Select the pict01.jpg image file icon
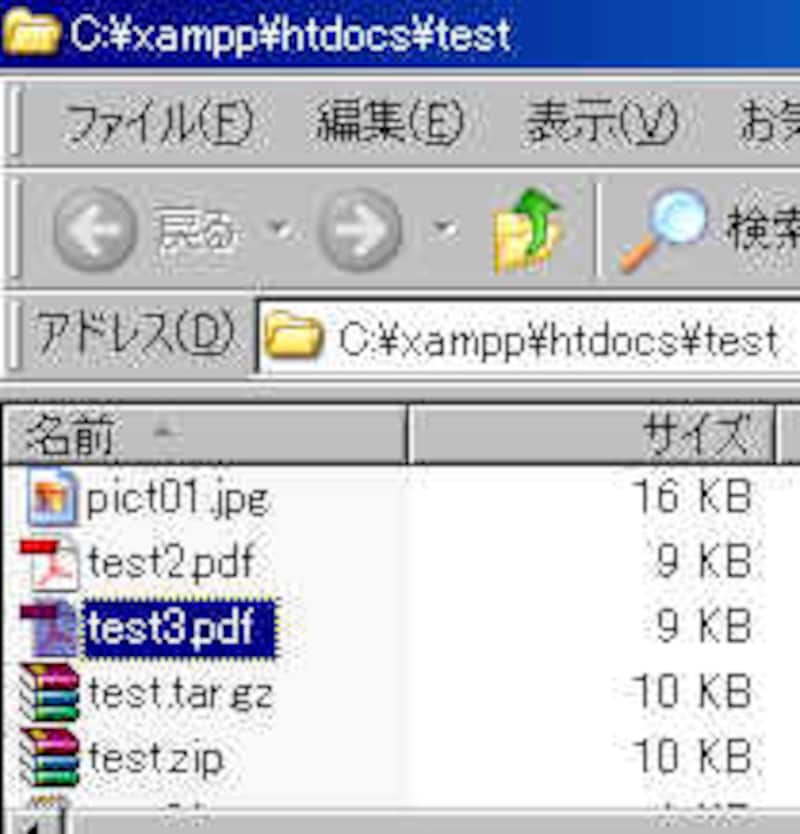Viewport: 800px width, 834px height. [51, 497]
